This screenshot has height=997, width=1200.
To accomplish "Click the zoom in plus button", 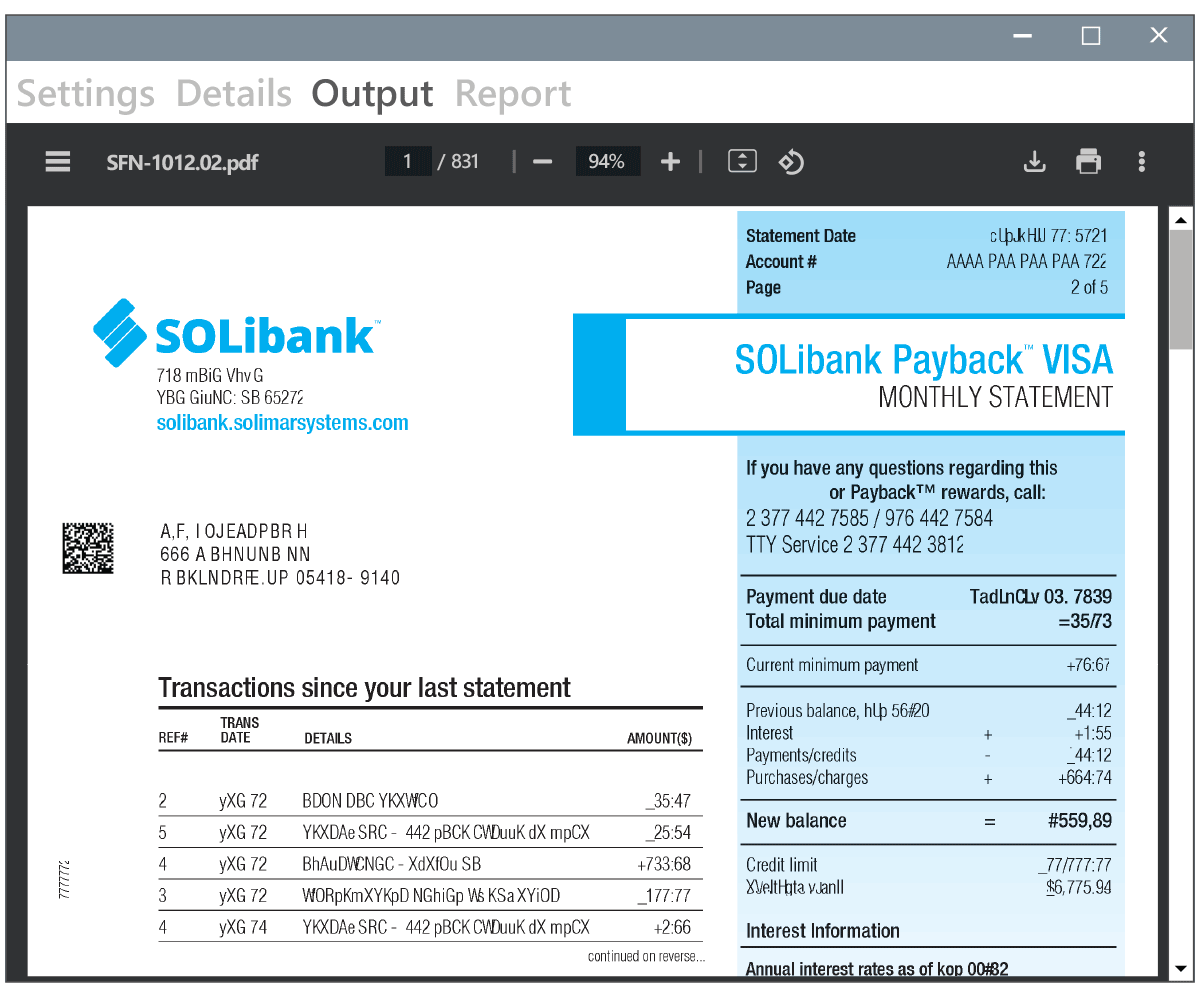I will tap(670, 162).
